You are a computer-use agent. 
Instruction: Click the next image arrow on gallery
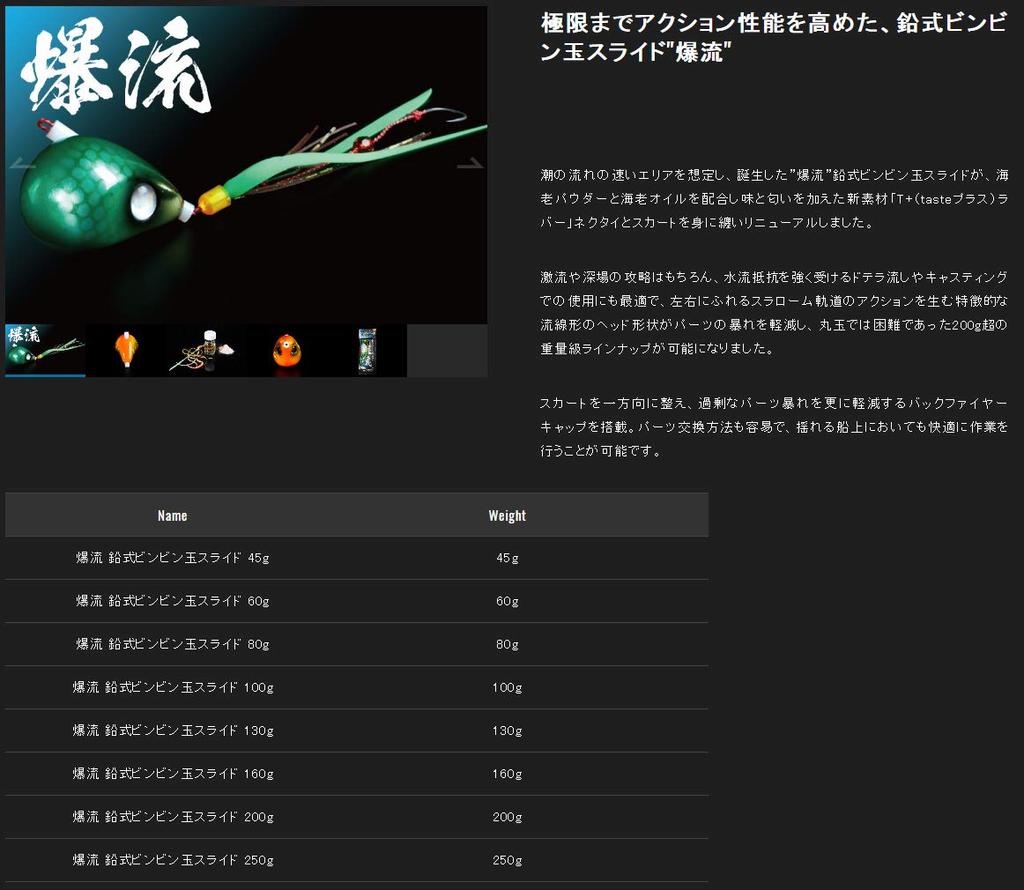[x=470, y=164]
